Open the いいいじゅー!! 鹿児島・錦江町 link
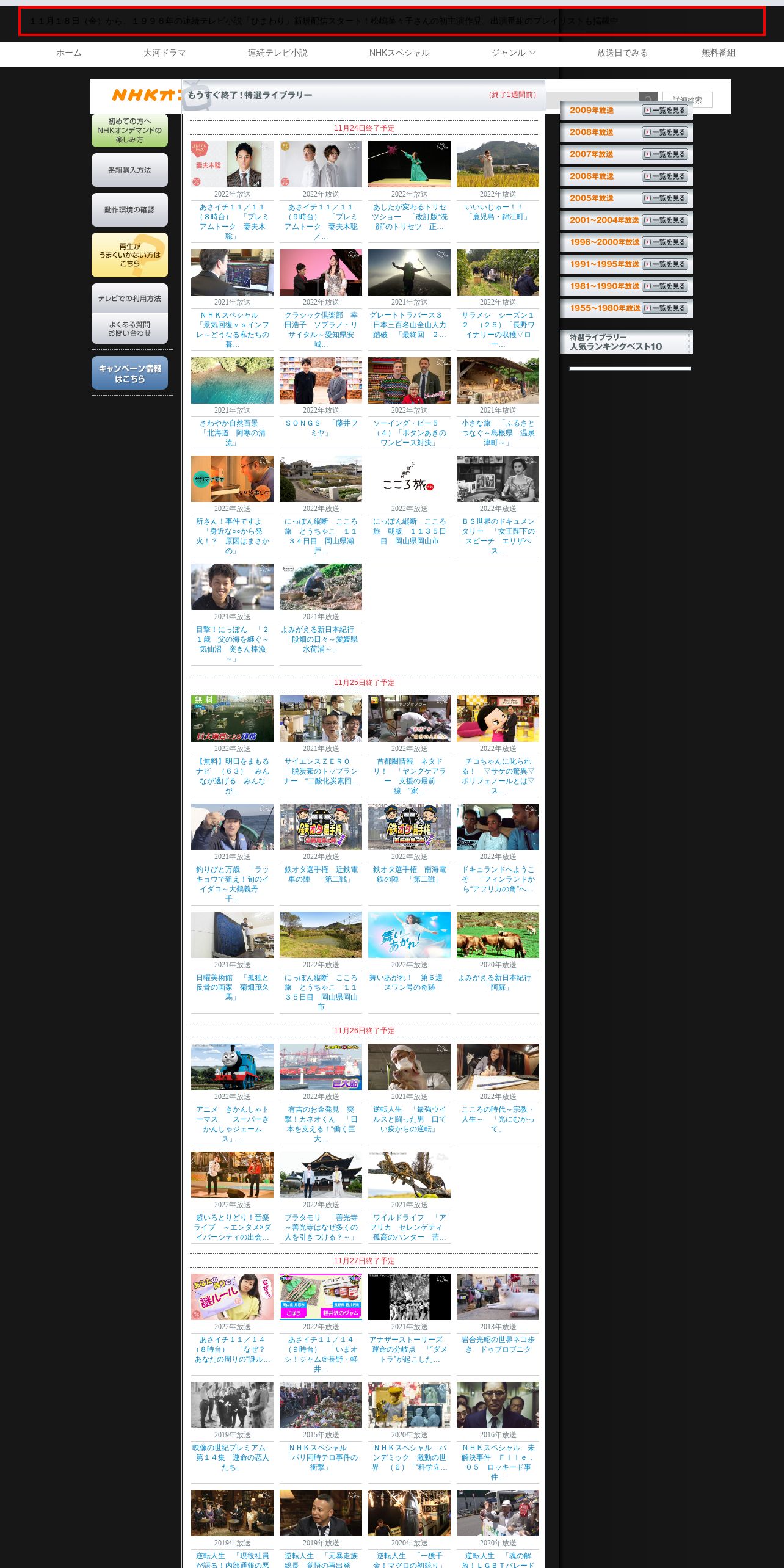Image resolution: width=784 pixels, height=1568 pixels. point(498,212)
